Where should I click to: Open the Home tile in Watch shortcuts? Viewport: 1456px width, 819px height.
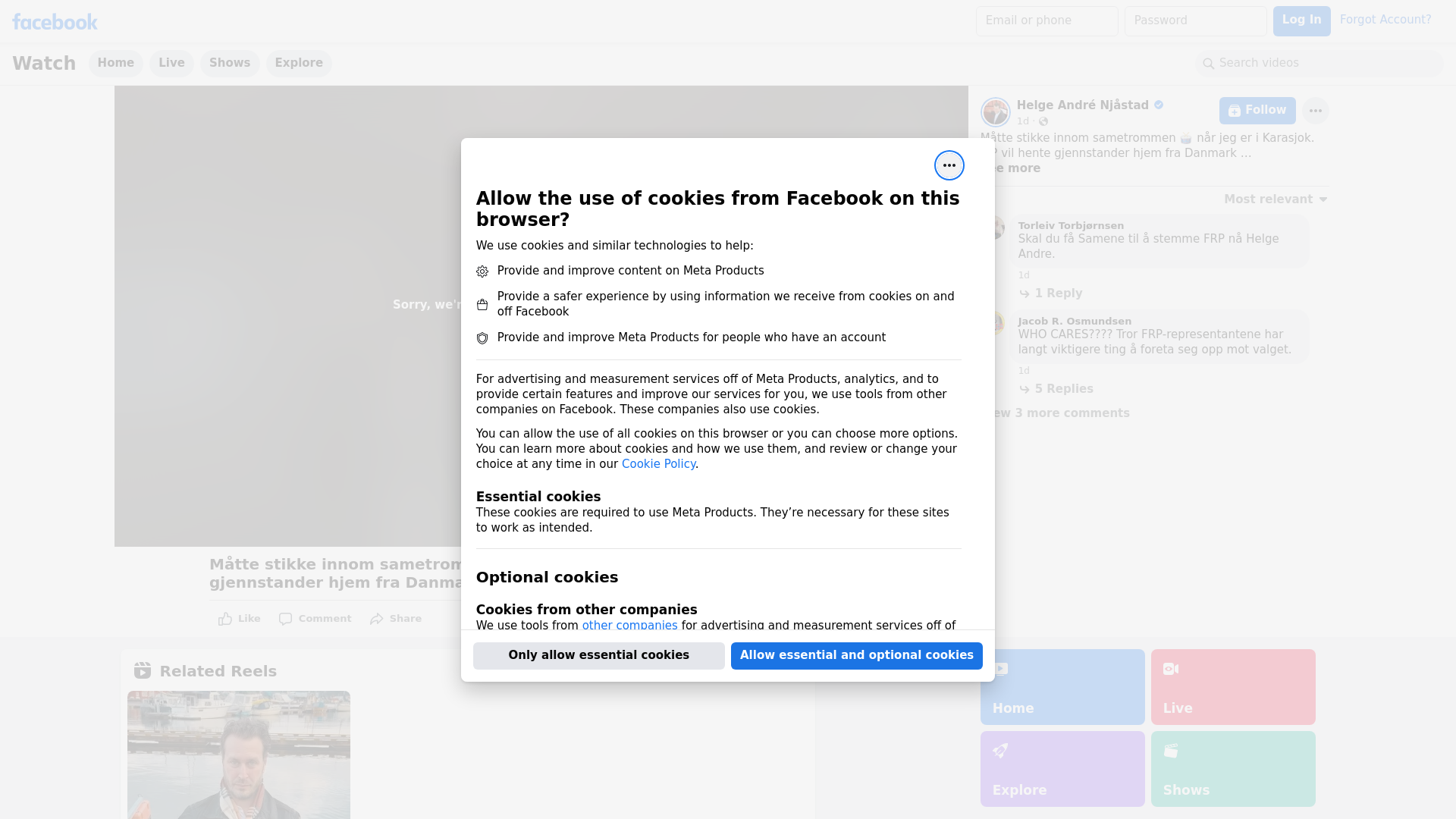click(1062, 687)
